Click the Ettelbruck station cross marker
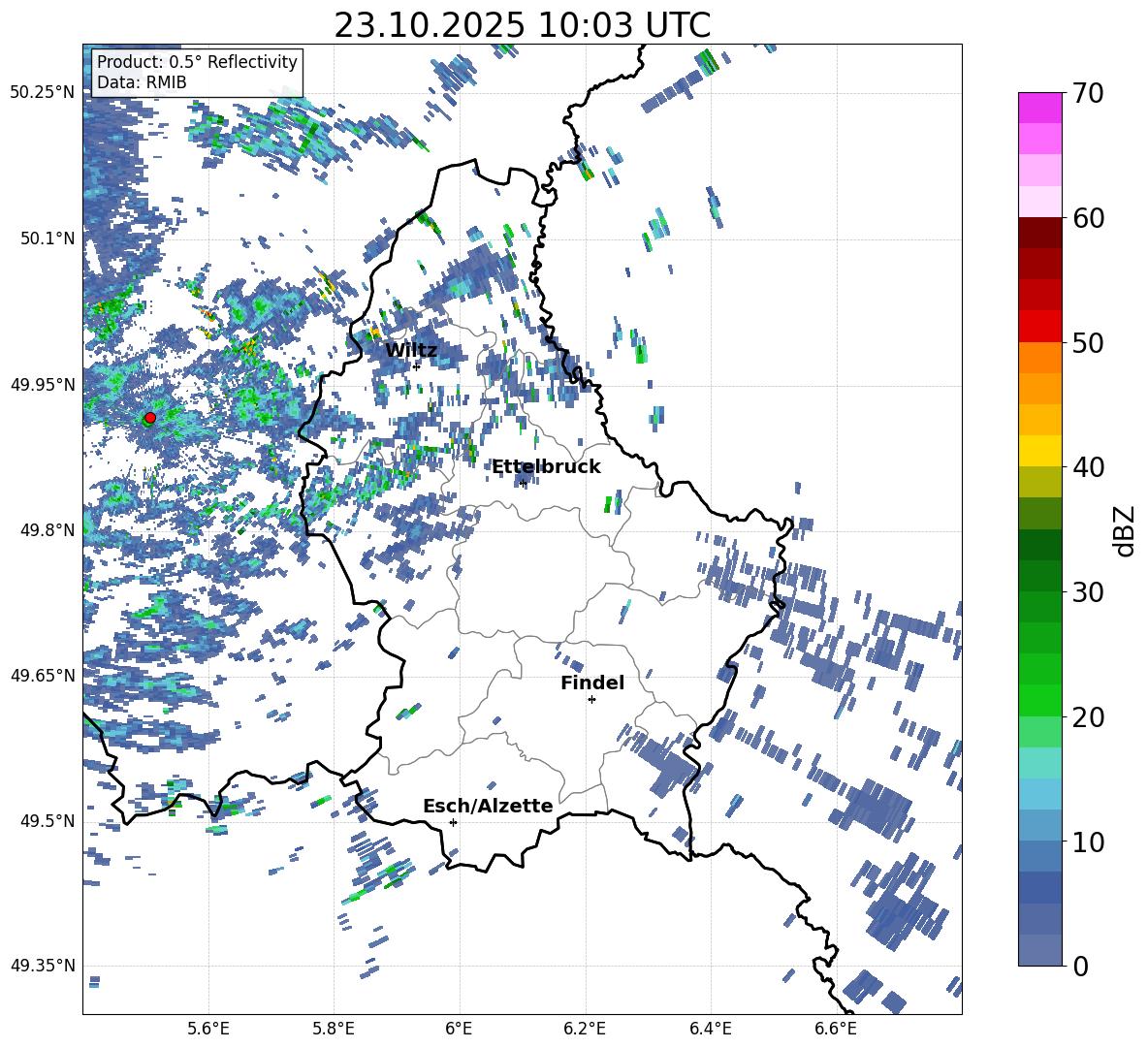Screen dimensions: 1148x1048 coord(524,483)
